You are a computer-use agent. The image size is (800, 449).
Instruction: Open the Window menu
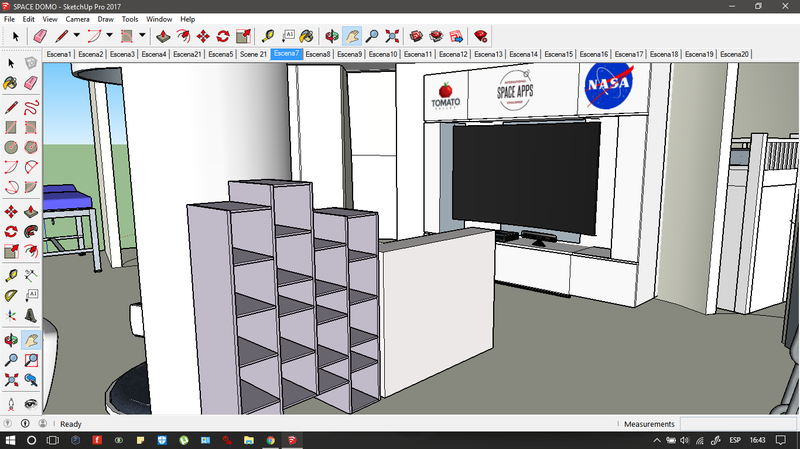click(x=158, y=19)
